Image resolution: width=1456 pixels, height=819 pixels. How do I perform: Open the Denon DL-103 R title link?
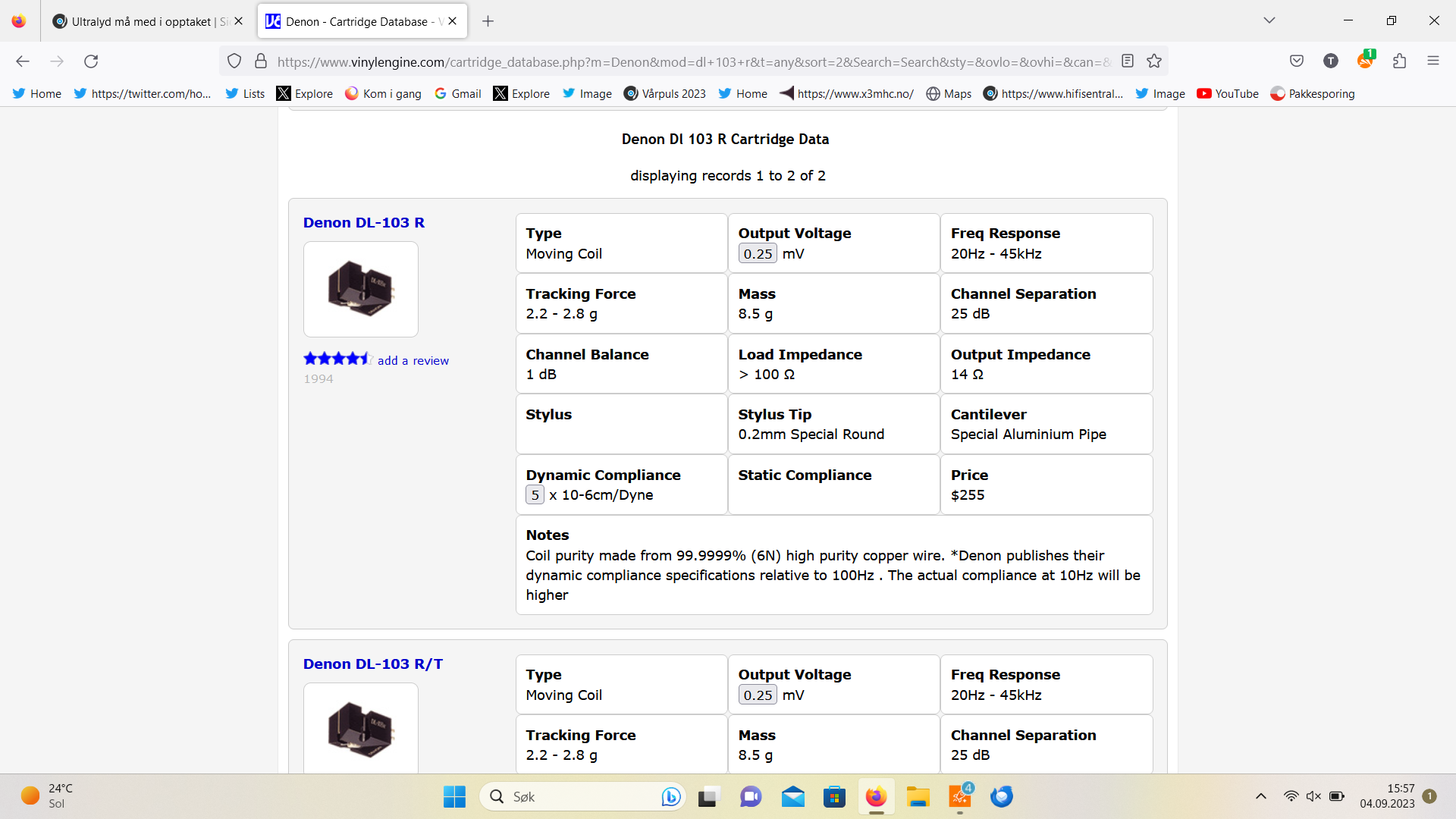click(x=364, y=223)
